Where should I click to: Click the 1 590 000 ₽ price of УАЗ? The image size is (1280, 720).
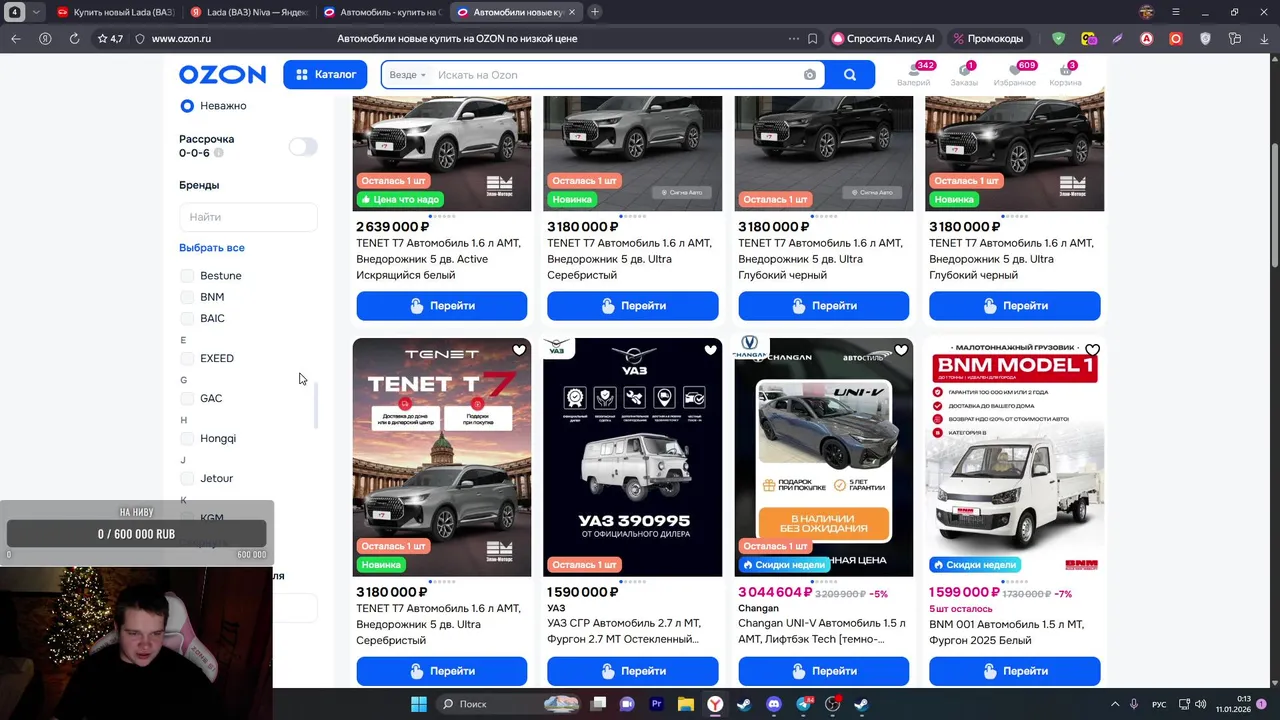[x=584, y=593]
